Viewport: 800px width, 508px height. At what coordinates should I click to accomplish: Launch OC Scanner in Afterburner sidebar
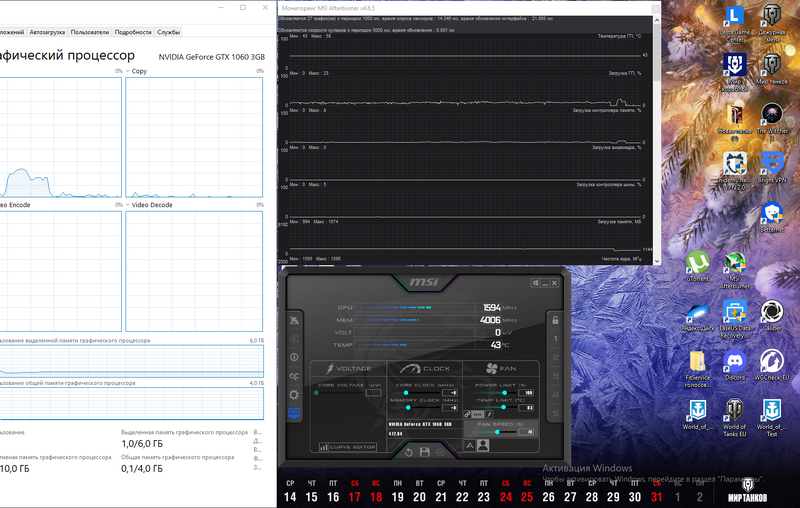(x=294, y=376)
